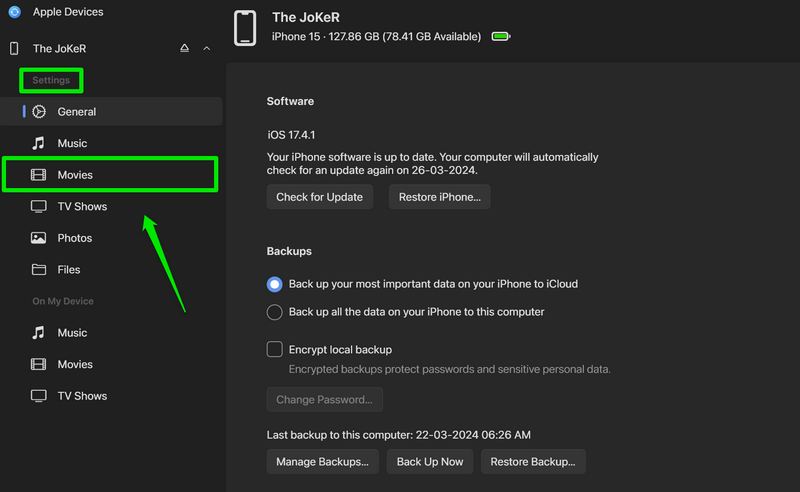
Task: Select back up to iCloud radio option
Action: [275, 284]
